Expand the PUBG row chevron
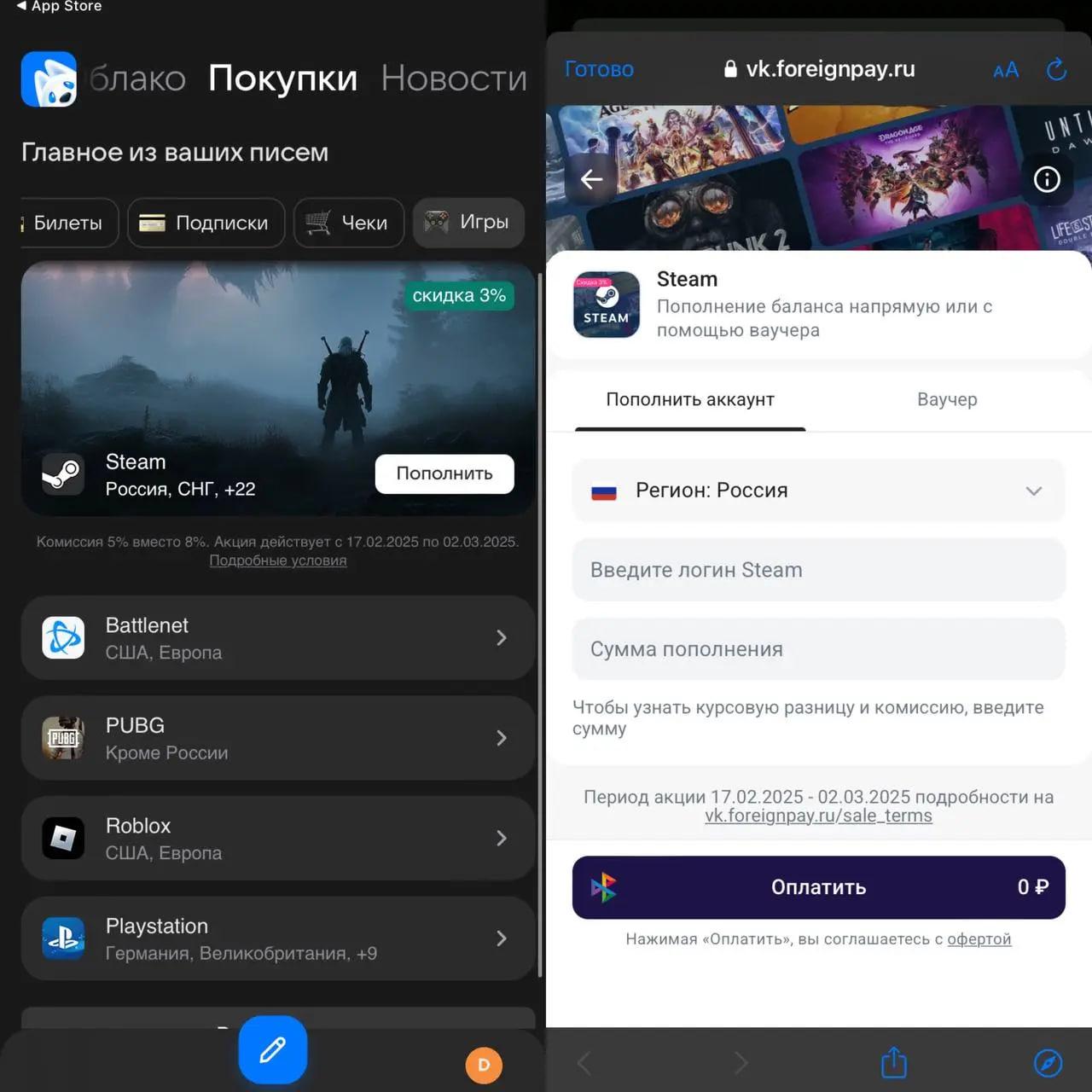The height and width of the screenshot is (1092, 1092). point(502,738)
